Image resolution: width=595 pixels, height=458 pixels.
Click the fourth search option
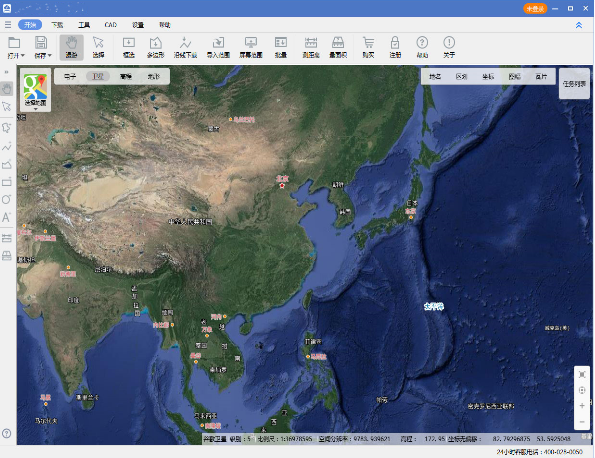coord(515,77)
